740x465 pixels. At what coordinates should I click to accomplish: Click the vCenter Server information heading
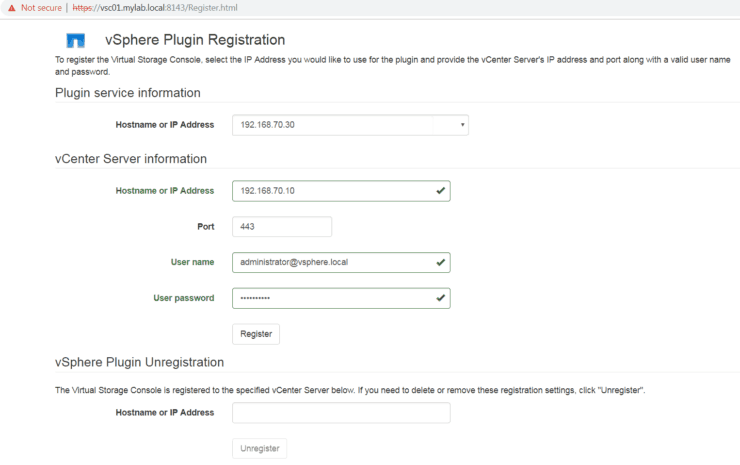point(131,159)
